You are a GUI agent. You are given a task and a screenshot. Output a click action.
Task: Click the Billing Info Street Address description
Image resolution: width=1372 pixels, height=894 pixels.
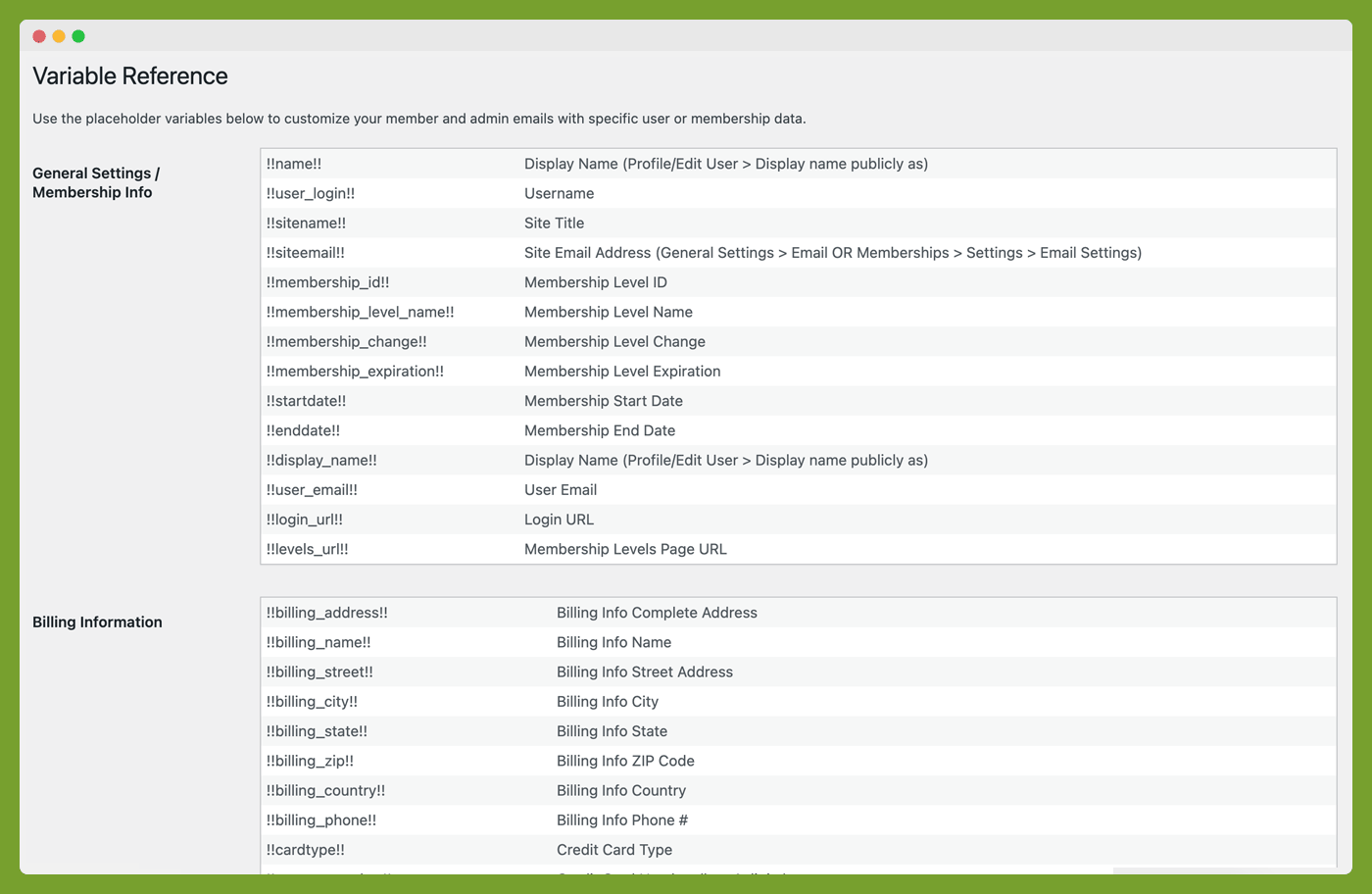(645, 671)
